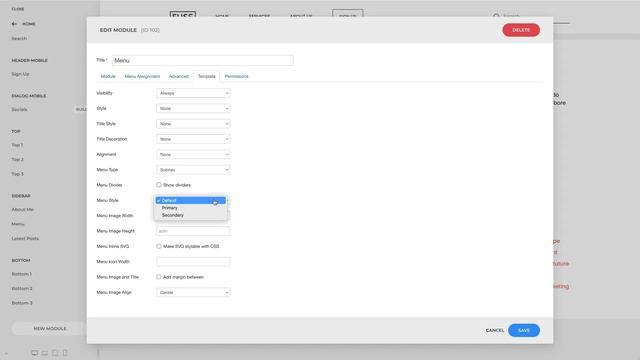Click Close at top of sidebar
The height and width of the screenshot is (360, 640).
pos(18,9)
